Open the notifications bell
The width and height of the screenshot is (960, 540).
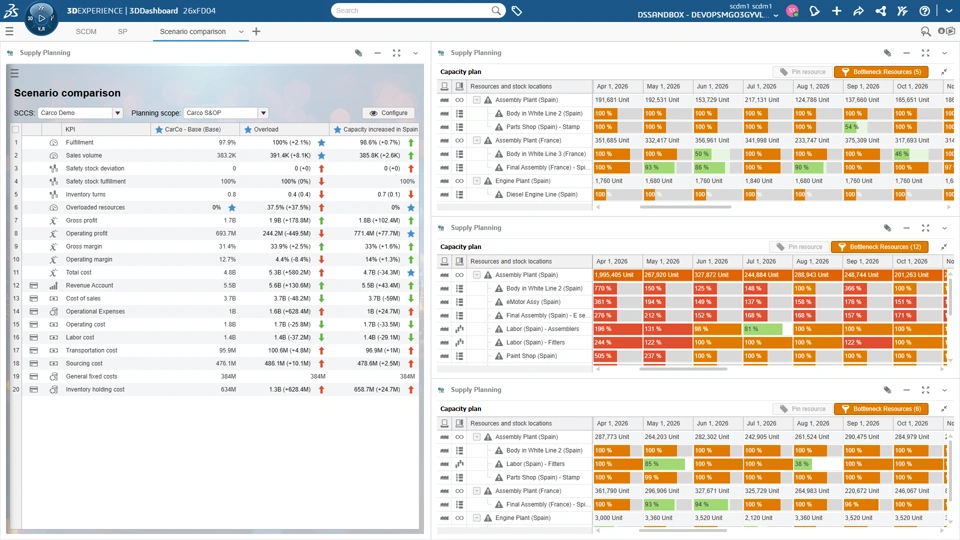tap(814, 10)
